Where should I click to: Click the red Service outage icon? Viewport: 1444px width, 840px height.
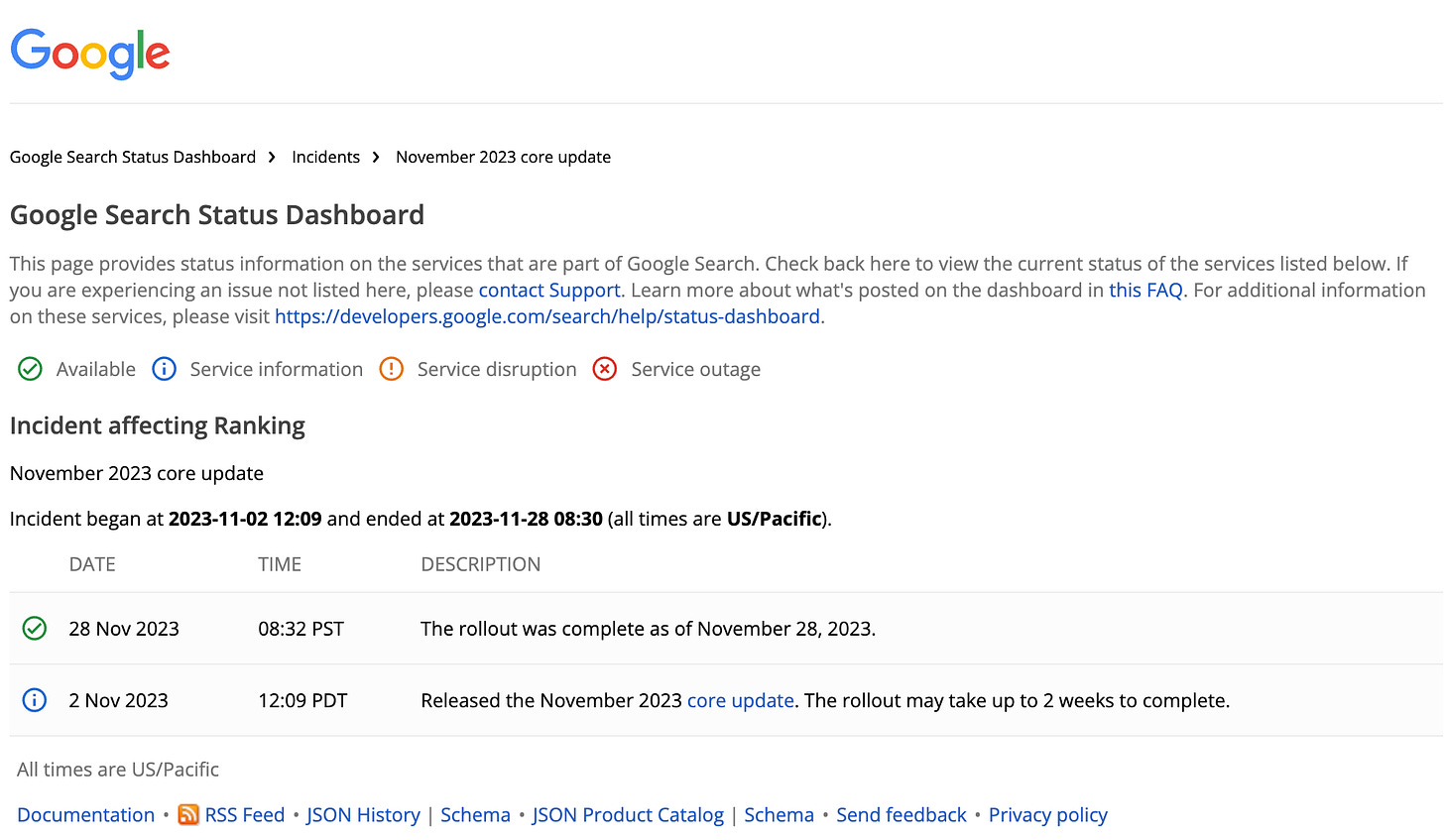pyautogui.click(x=605, y=368)
